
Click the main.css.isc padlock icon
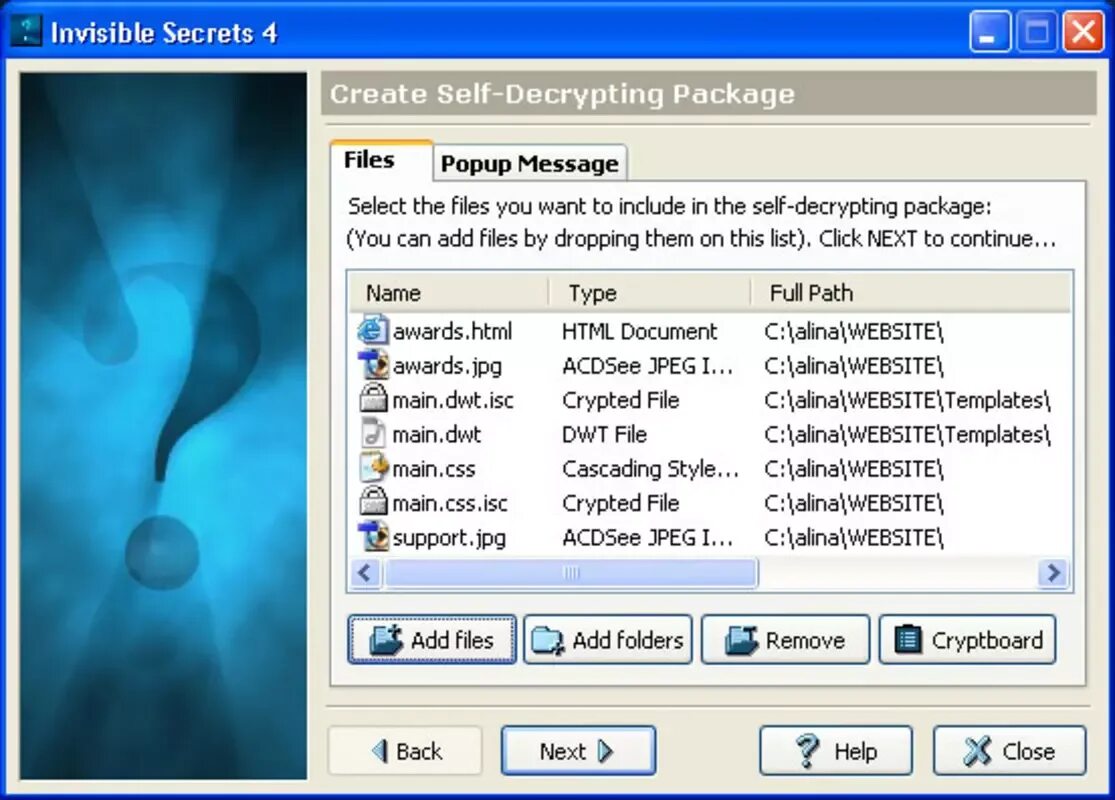tap(373, 503)
